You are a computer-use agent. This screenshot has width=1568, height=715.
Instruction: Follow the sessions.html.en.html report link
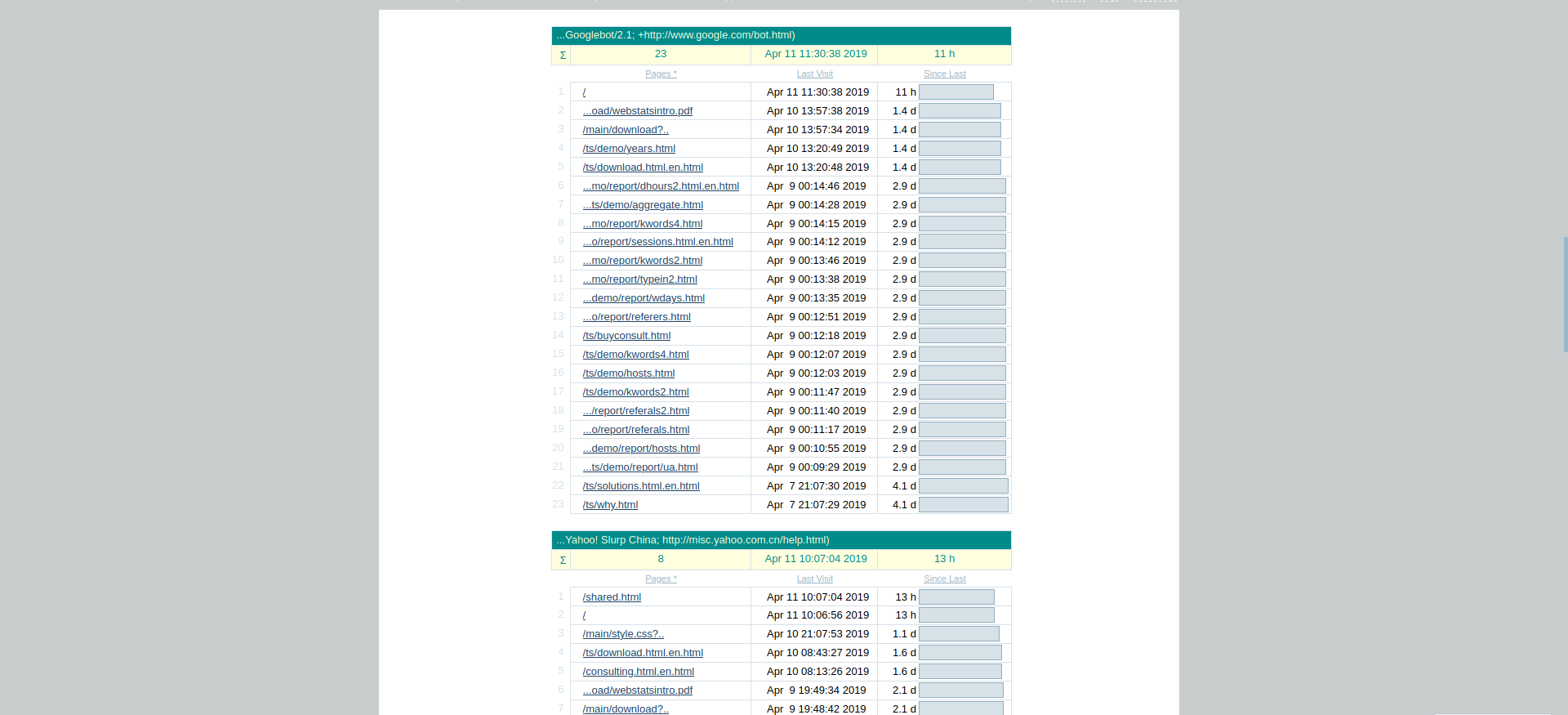coord(657,242)
